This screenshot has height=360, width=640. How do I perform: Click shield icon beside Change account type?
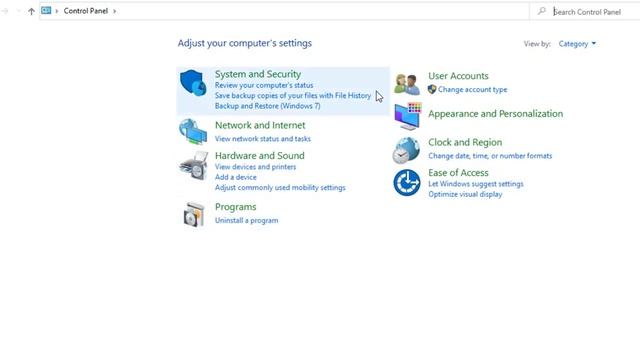[432, 89]
